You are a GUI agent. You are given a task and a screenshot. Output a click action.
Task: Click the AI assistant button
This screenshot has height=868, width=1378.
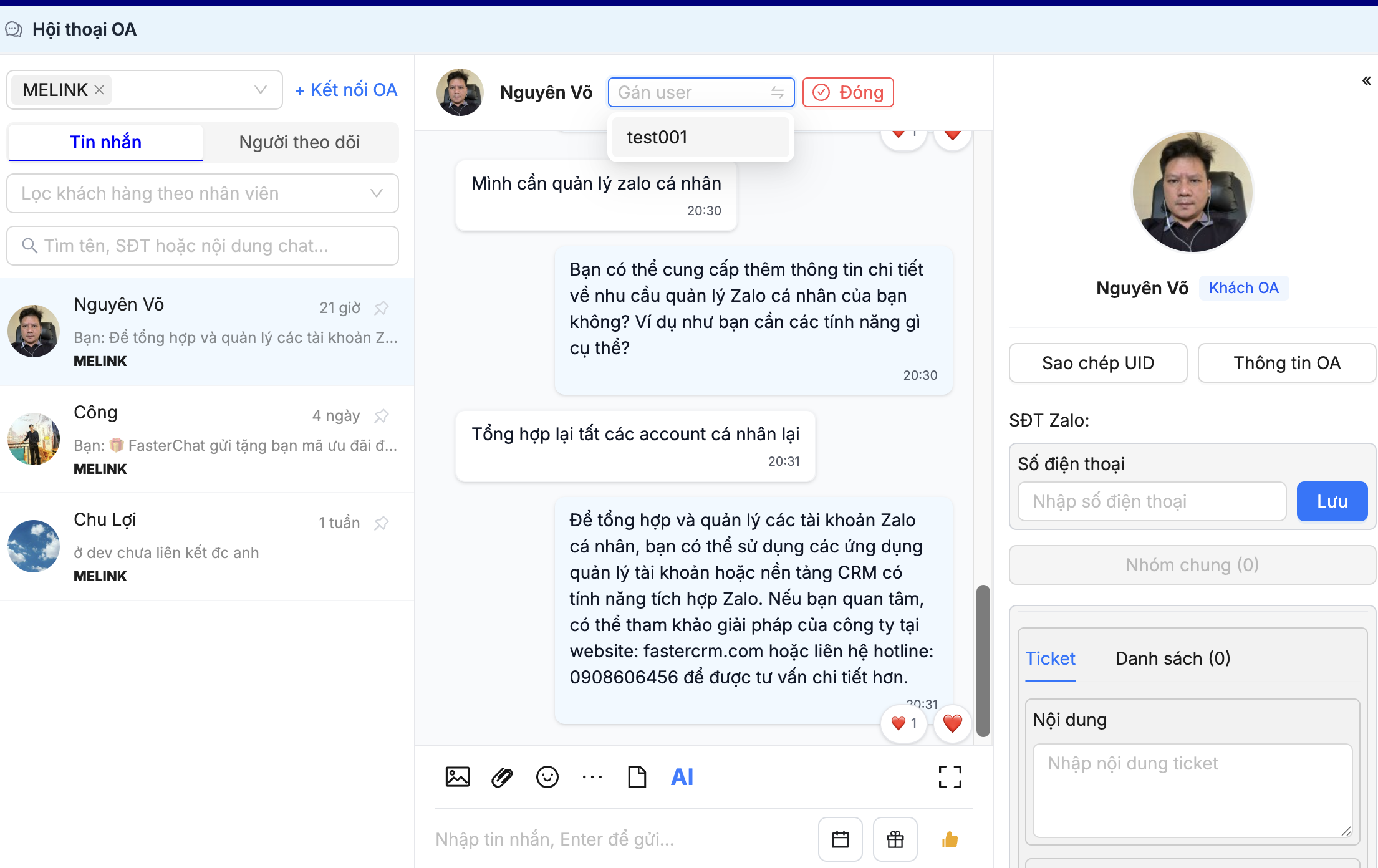pyautogui.click(x=682, y=777)
